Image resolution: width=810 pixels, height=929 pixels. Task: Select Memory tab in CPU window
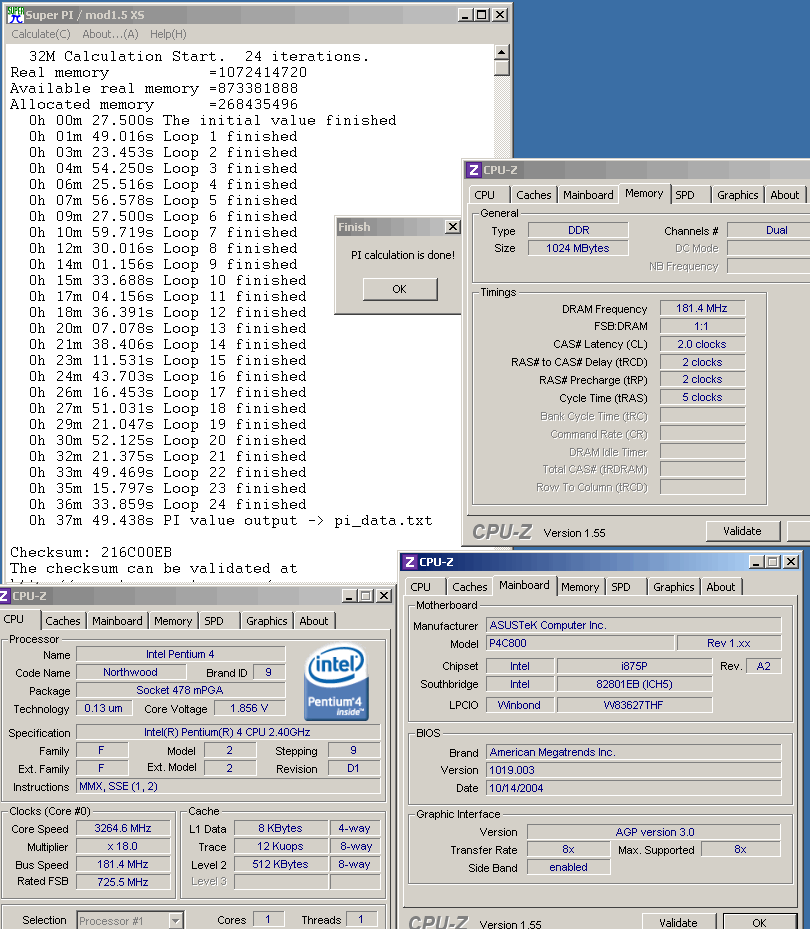point(173,620)
